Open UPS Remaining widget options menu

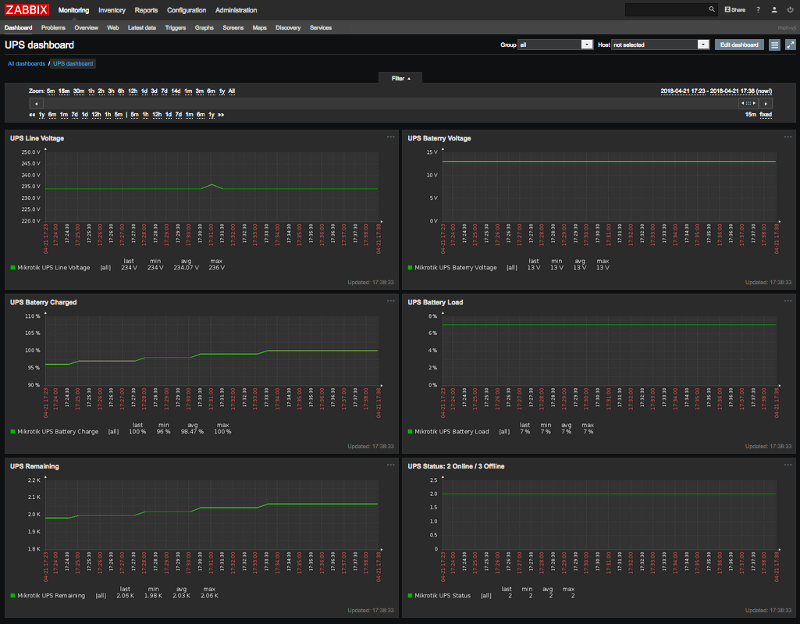click(390, 465)
